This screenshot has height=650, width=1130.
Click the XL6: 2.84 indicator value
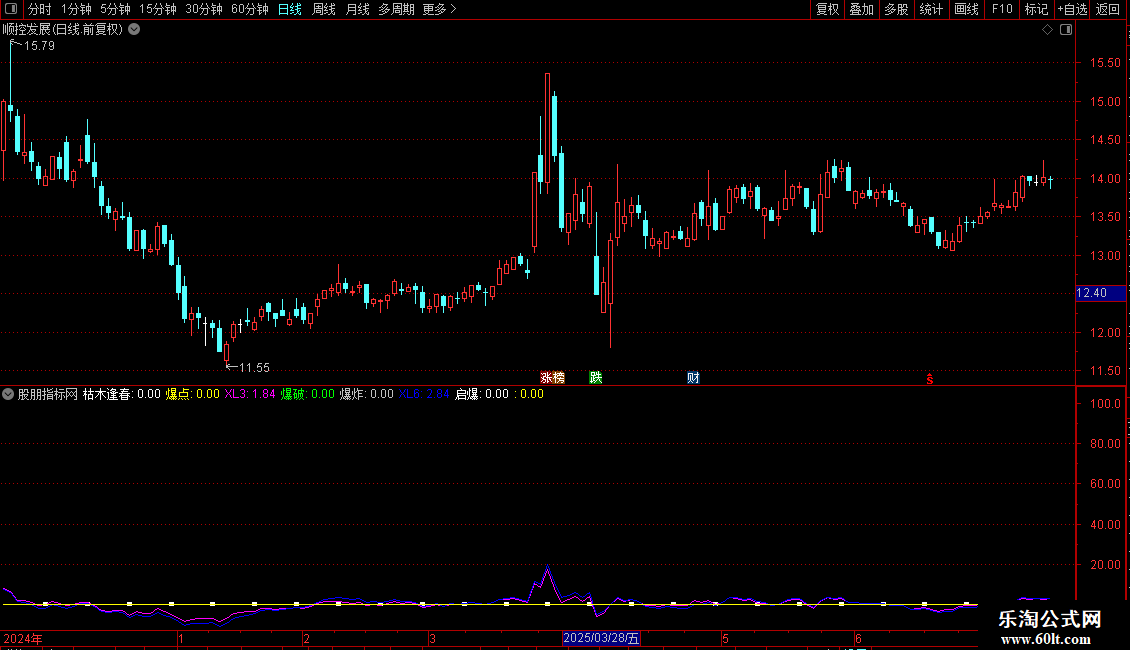coord(424,394)
